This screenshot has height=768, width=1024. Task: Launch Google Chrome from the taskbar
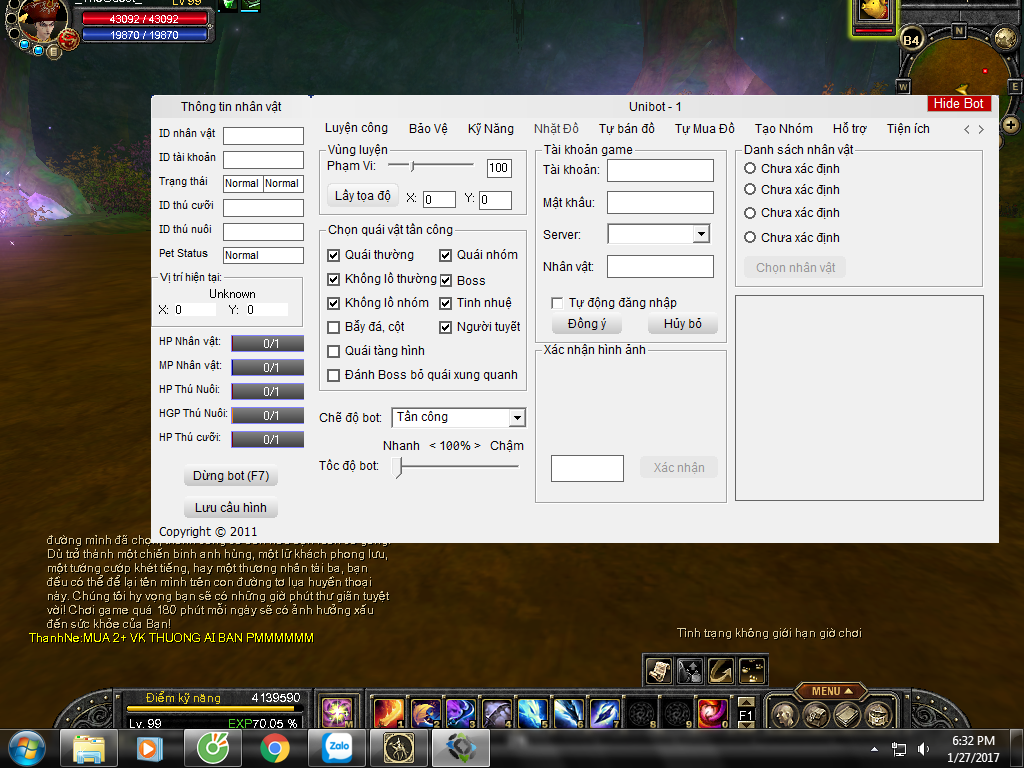tap(275, 748)
